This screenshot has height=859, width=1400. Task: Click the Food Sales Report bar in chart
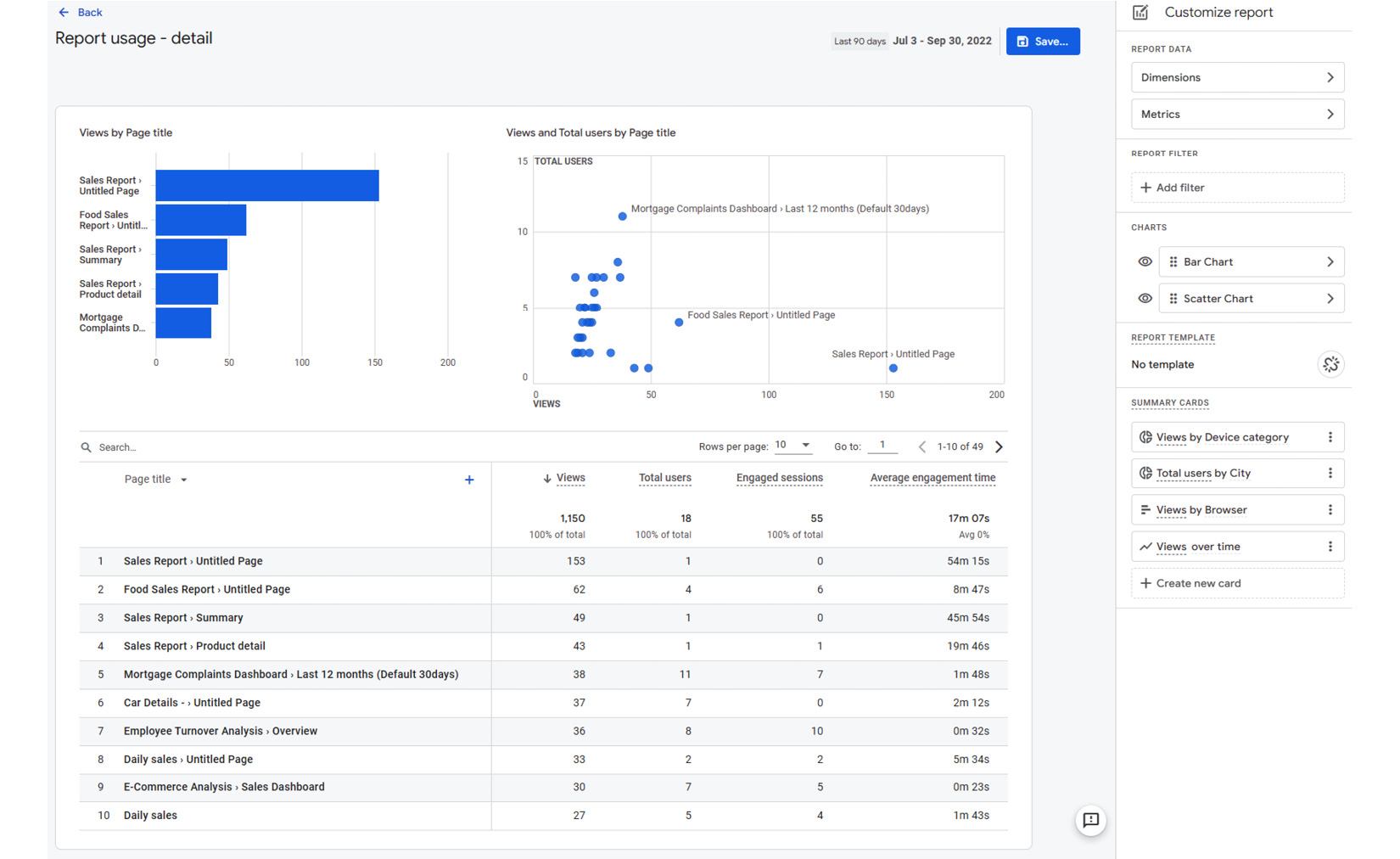(201, 220)
